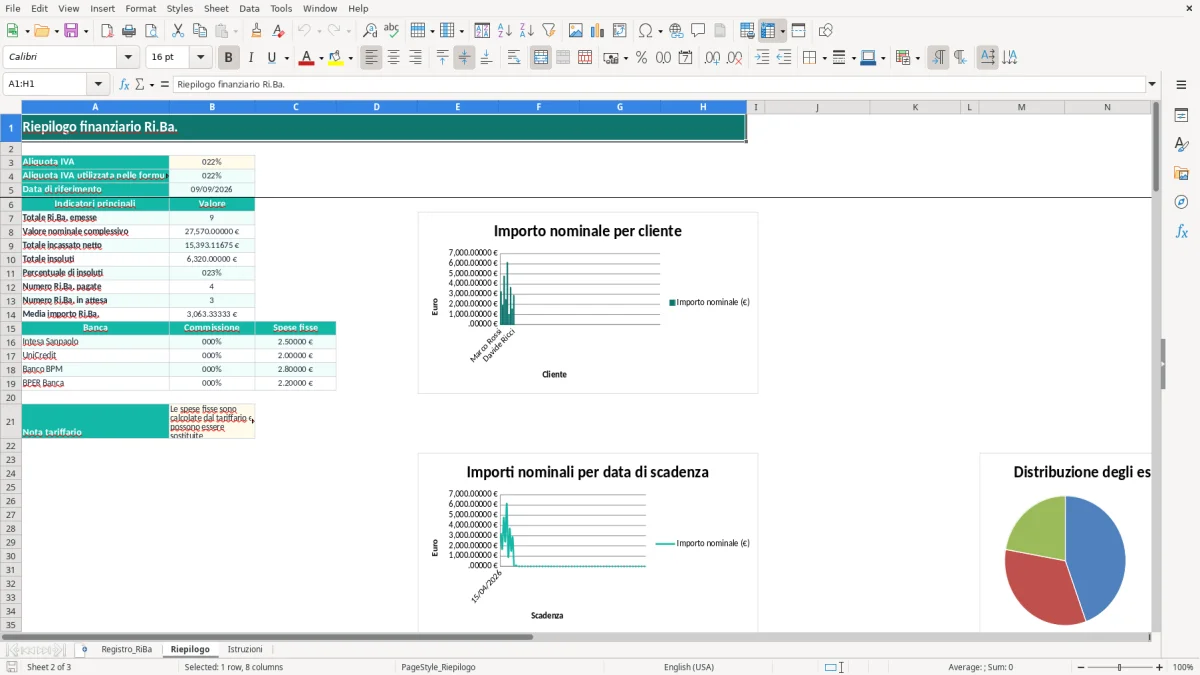Viewport: 1200px width, 675px height.
Task: Open the Font Size dropdown
Action: (x=201, y=58)
